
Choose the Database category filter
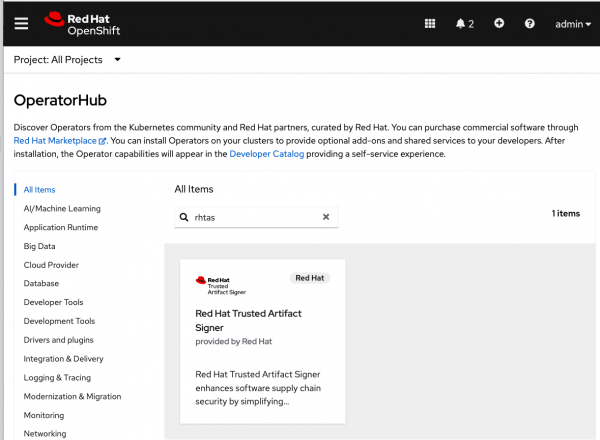(x=43, y=283)
